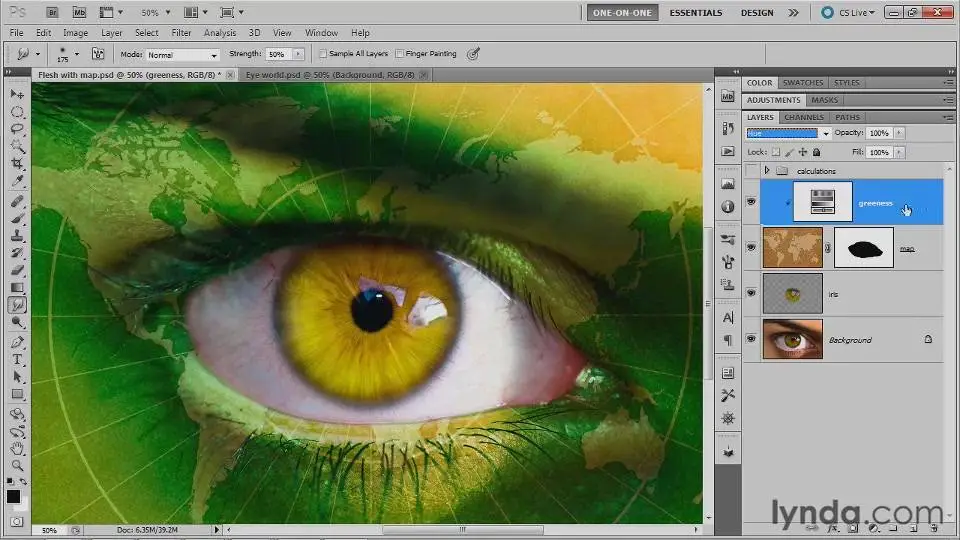
Task: Select the Crop tool
Action: [x=17, y=163]
